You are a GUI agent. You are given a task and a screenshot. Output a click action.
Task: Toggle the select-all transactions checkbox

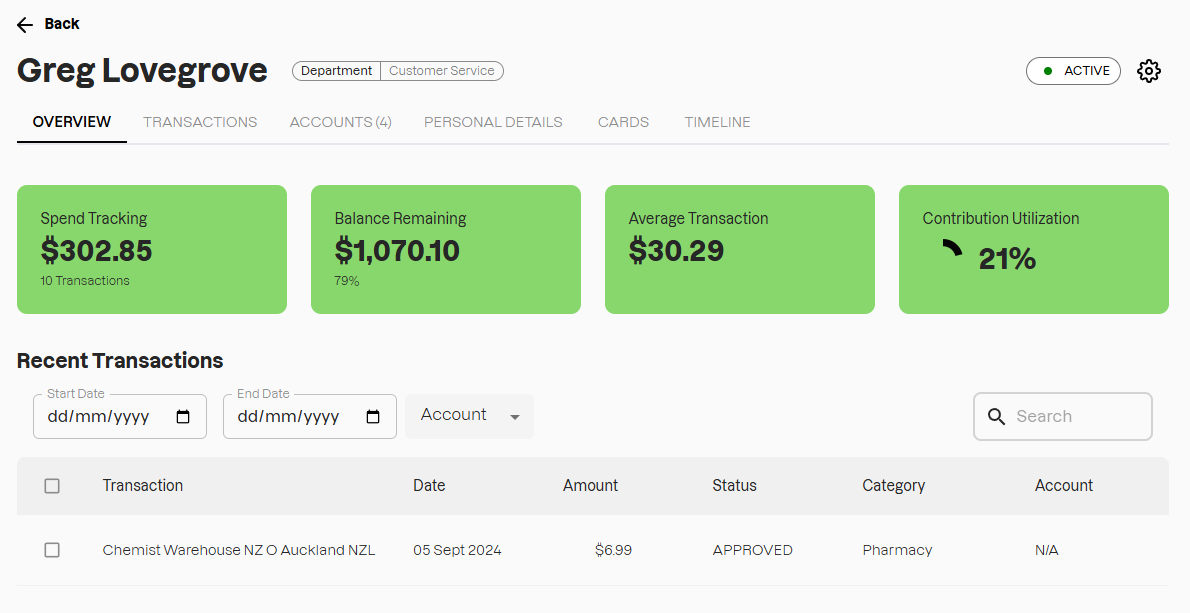[x=52, y=486]
